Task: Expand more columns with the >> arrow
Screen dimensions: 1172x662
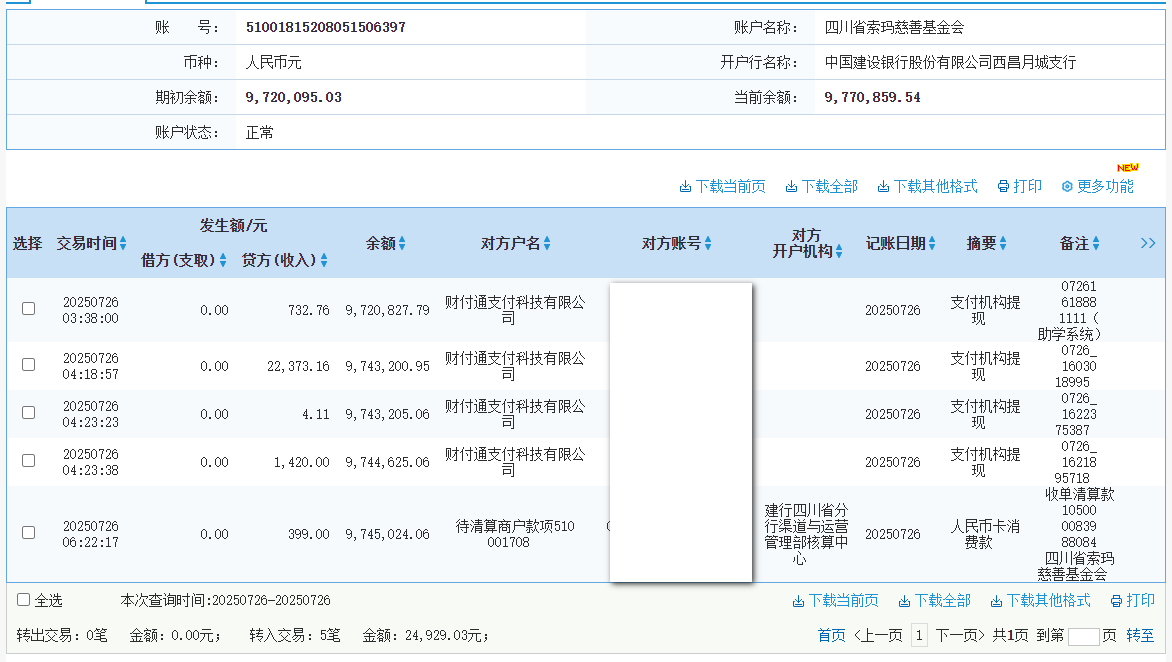Action: tap(1148, 244)
